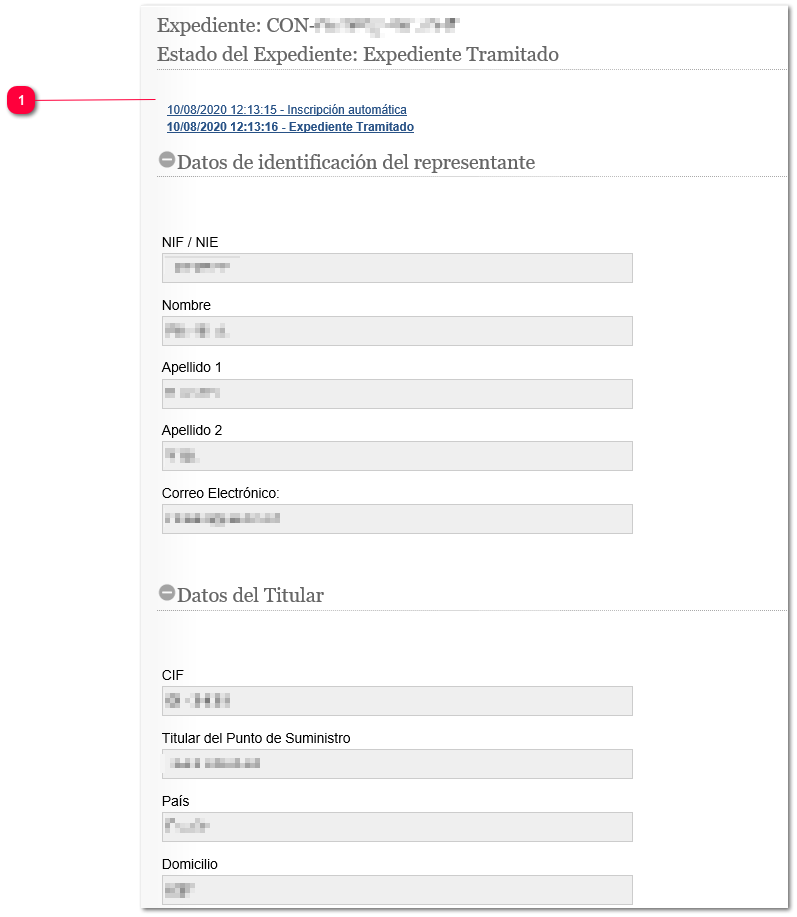Click the Titular del Punto de Suministro label

pos(256,738)
